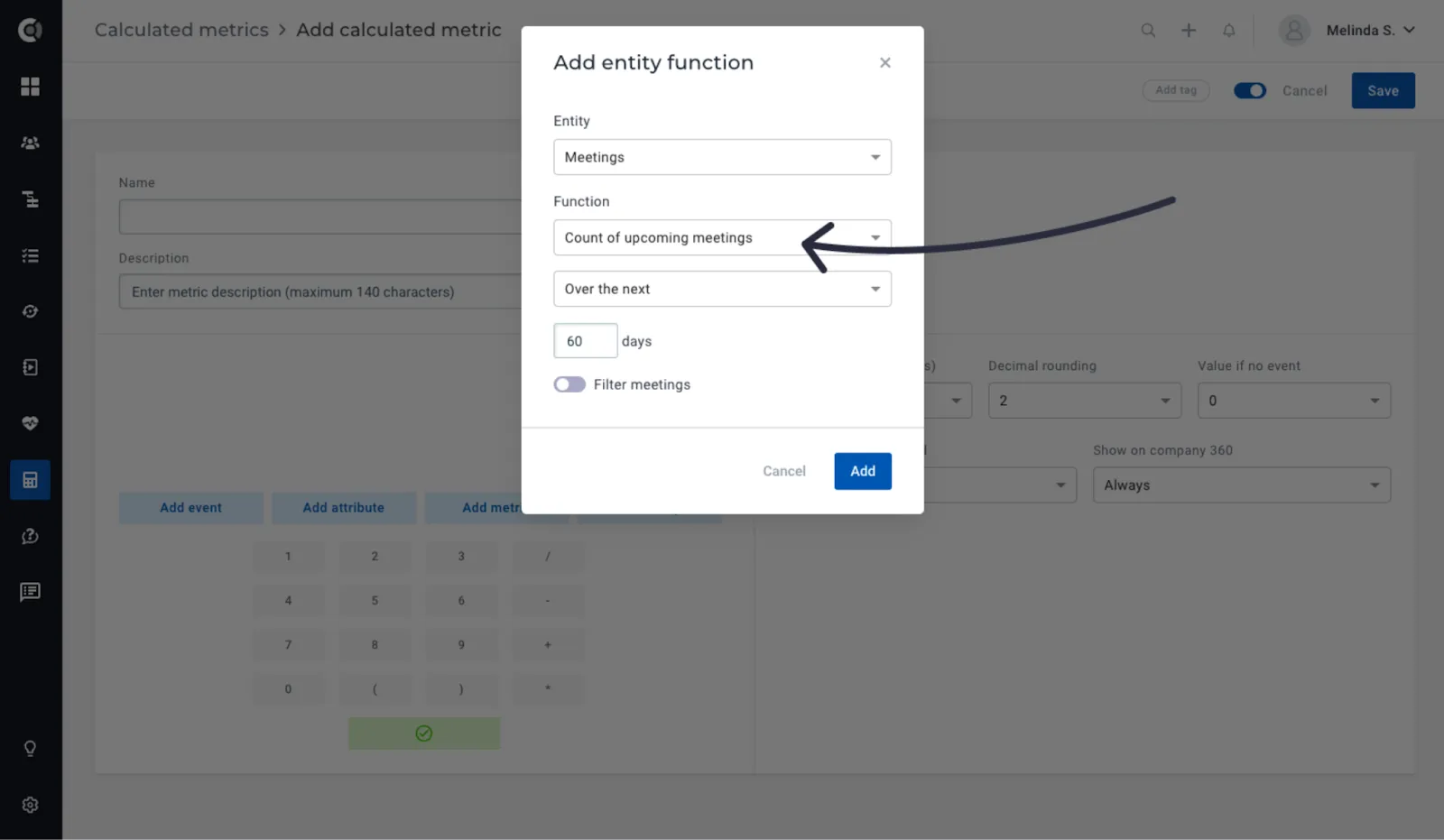Click the Name input field
1444x840 pixels.
tap(320, 217)
